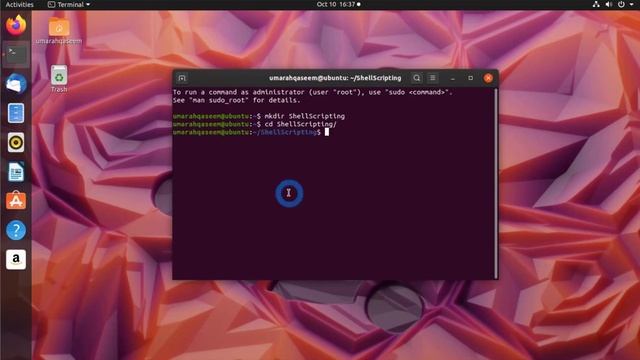Open Rhythmbox music player in dock
This screenshot has width=640, height=360.
16,142
